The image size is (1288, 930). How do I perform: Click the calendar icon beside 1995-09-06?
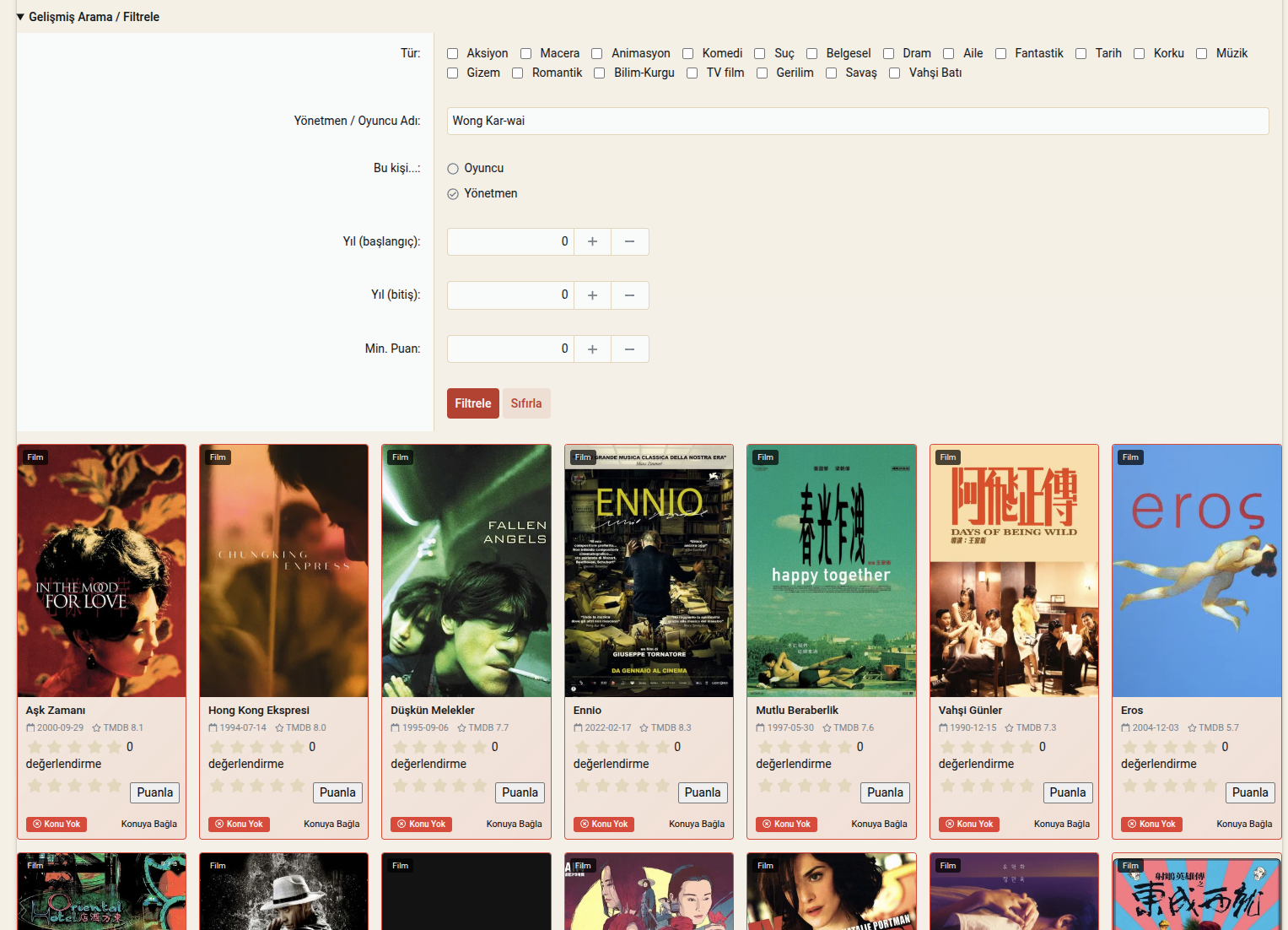coord(396,728)
